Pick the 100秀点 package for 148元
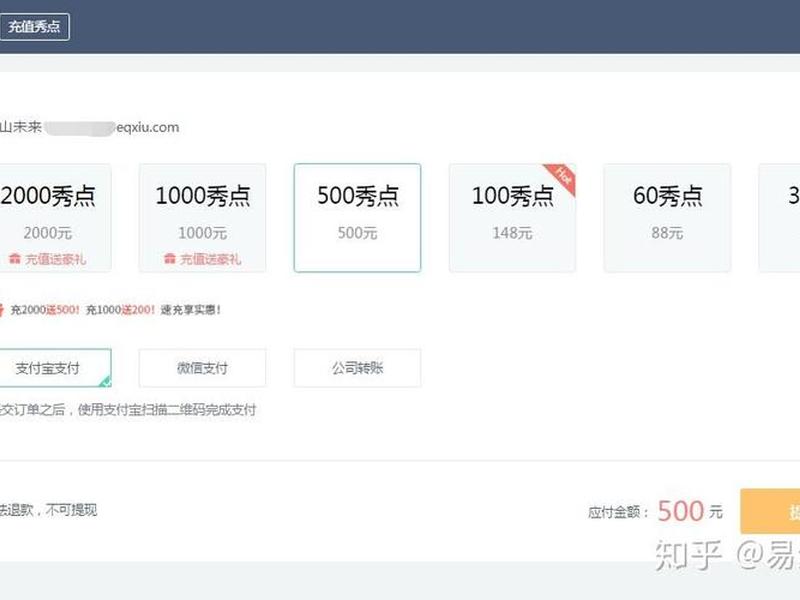This screenshot has width=800, height=600. (x=512, y=218)
